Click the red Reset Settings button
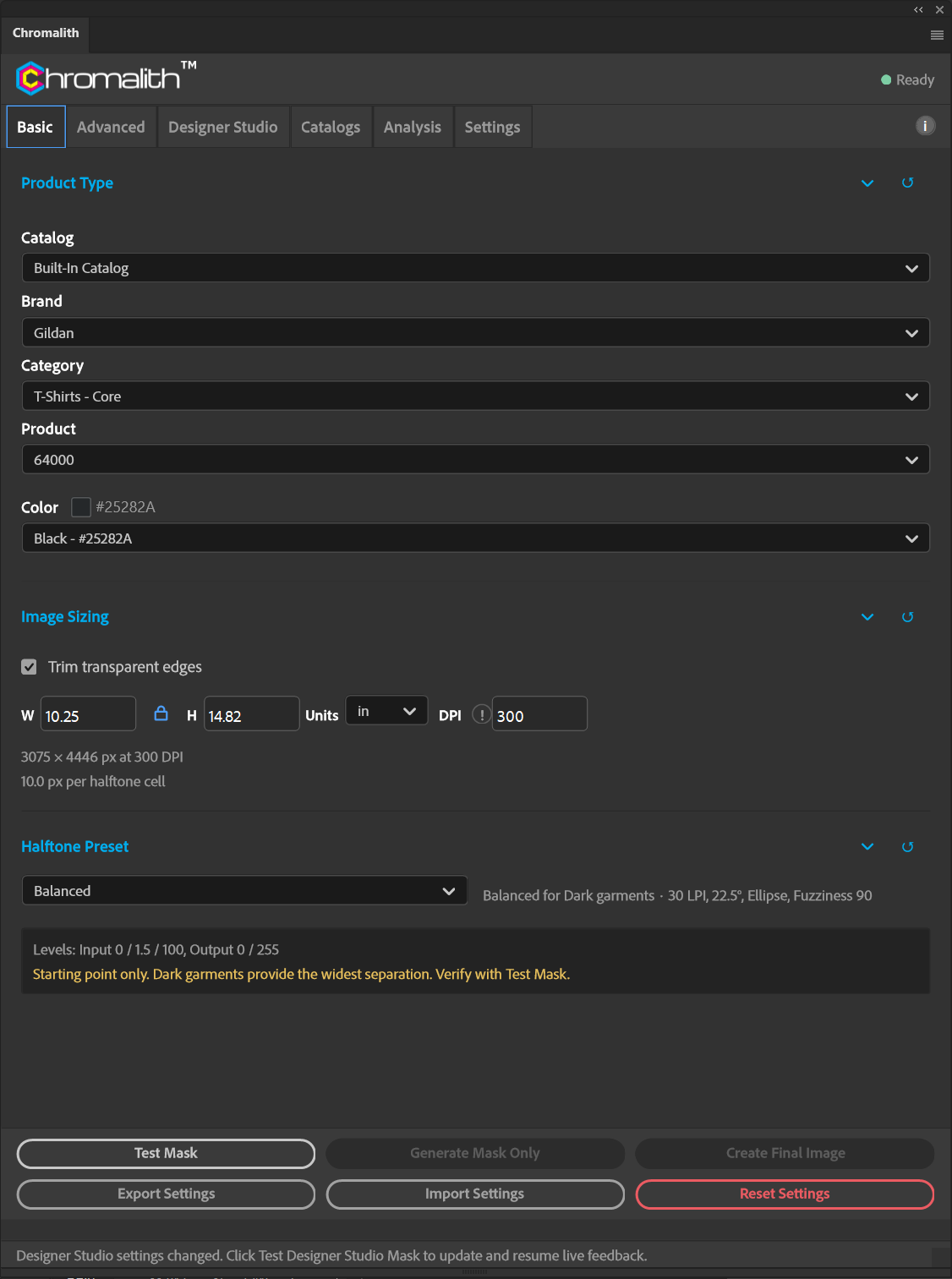 point(785,1194)
